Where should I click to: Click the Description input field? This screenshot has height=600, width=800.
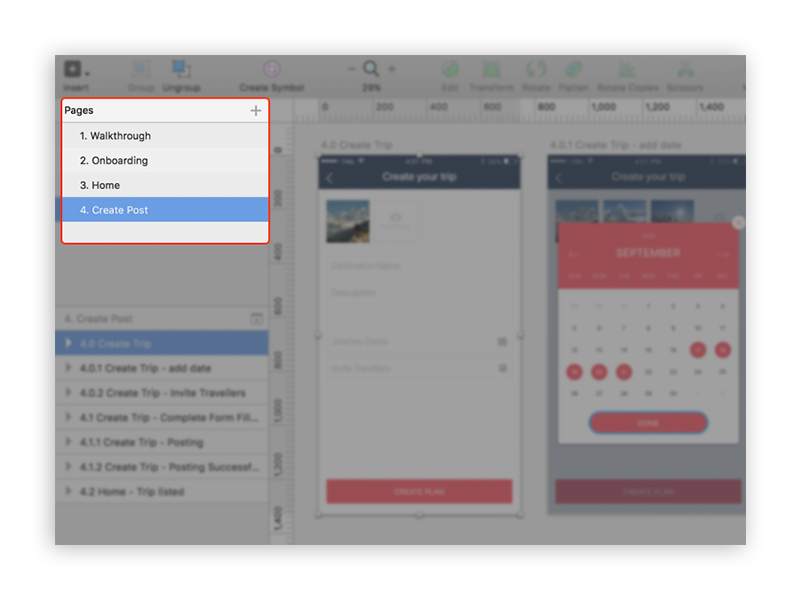419,304
